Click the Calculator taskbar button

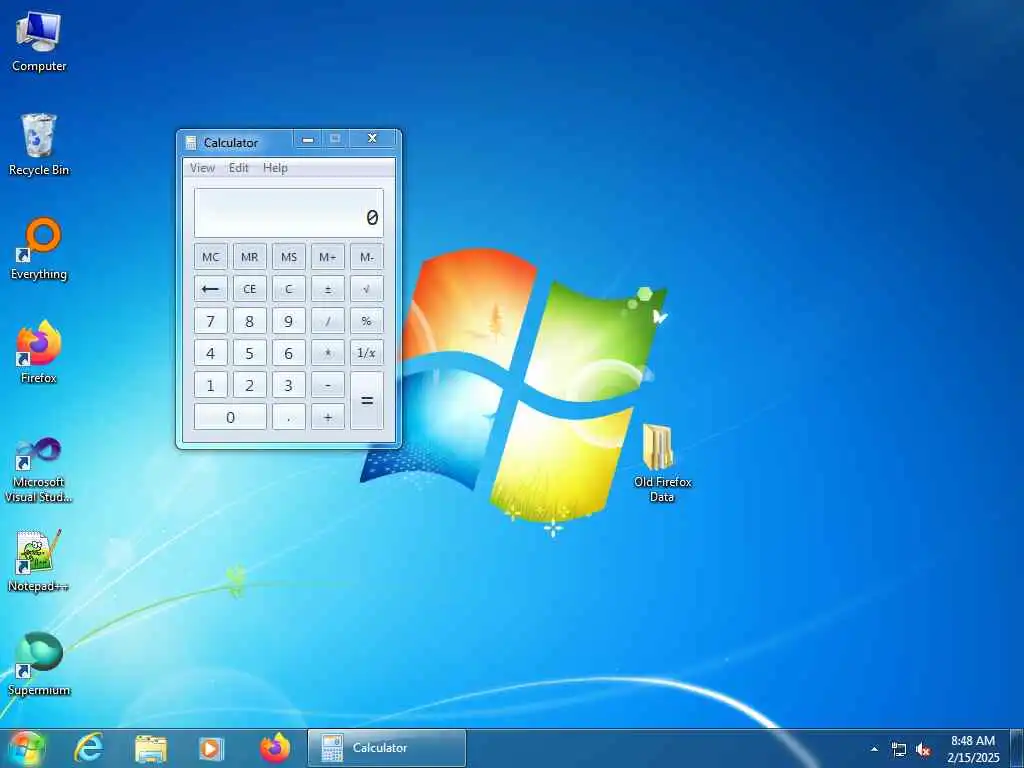(x=387, y=748)
